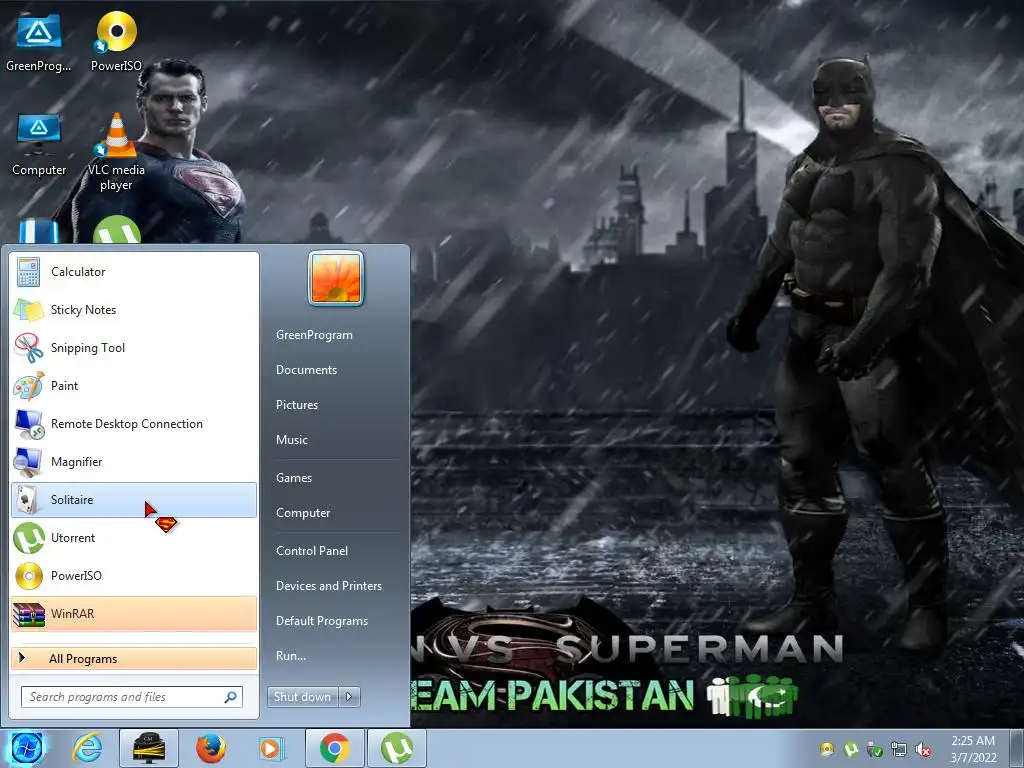This screenshot has width=1024, height=768.
Task: Open Documents from the Start menu
Action: [306, 370]
